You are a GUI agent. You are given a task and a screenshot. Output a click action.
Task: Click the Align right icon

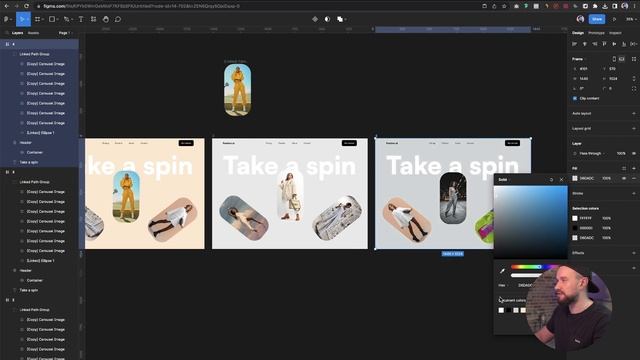(594, 44)
